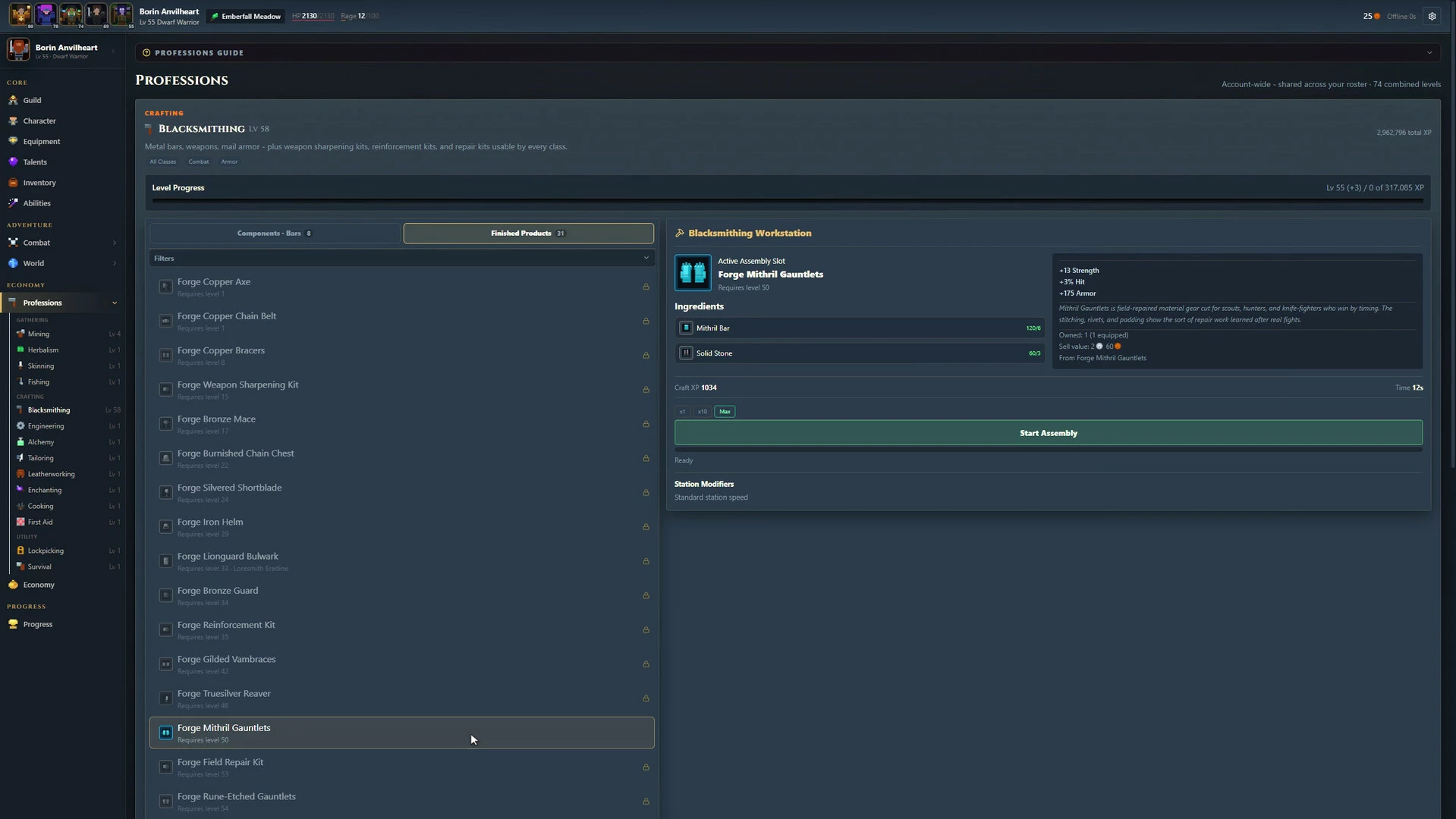Select Max craft quantity option
Viewport: 1456px width, 819px height.
(x=725, y=412)
